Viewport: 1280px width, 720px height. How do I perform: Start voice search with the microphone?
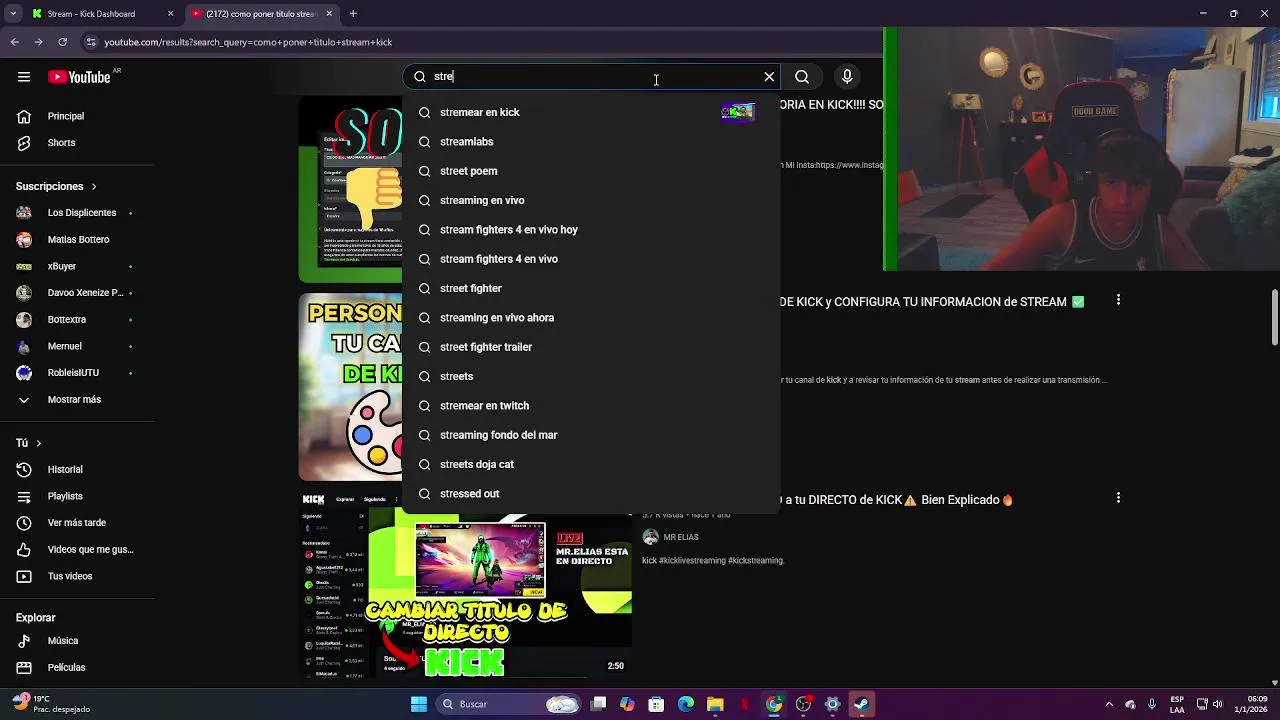tap(847, 77)
